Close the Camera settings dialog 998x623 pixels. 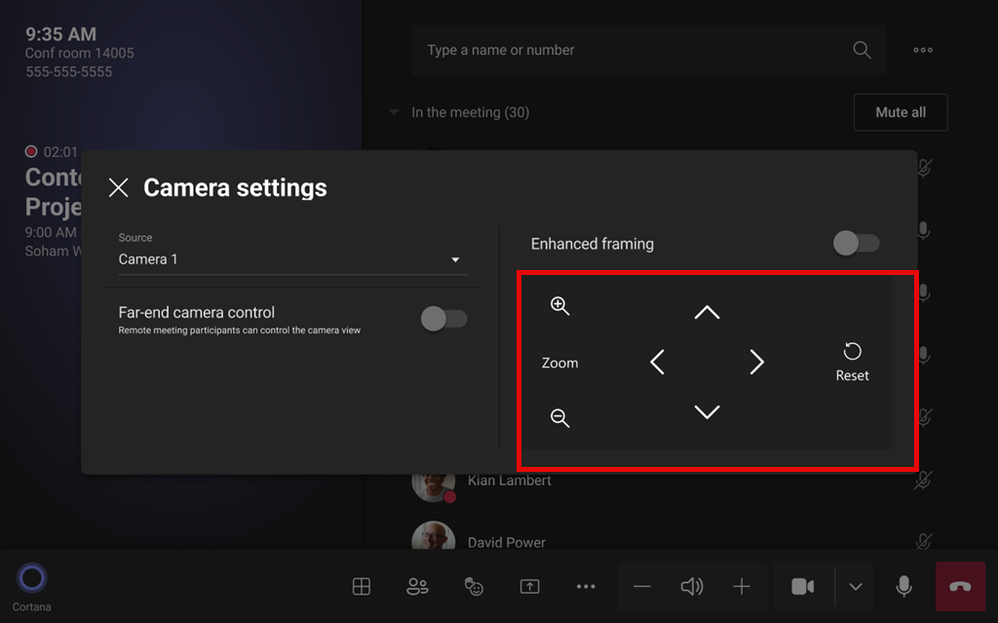(x=118, y=188)
